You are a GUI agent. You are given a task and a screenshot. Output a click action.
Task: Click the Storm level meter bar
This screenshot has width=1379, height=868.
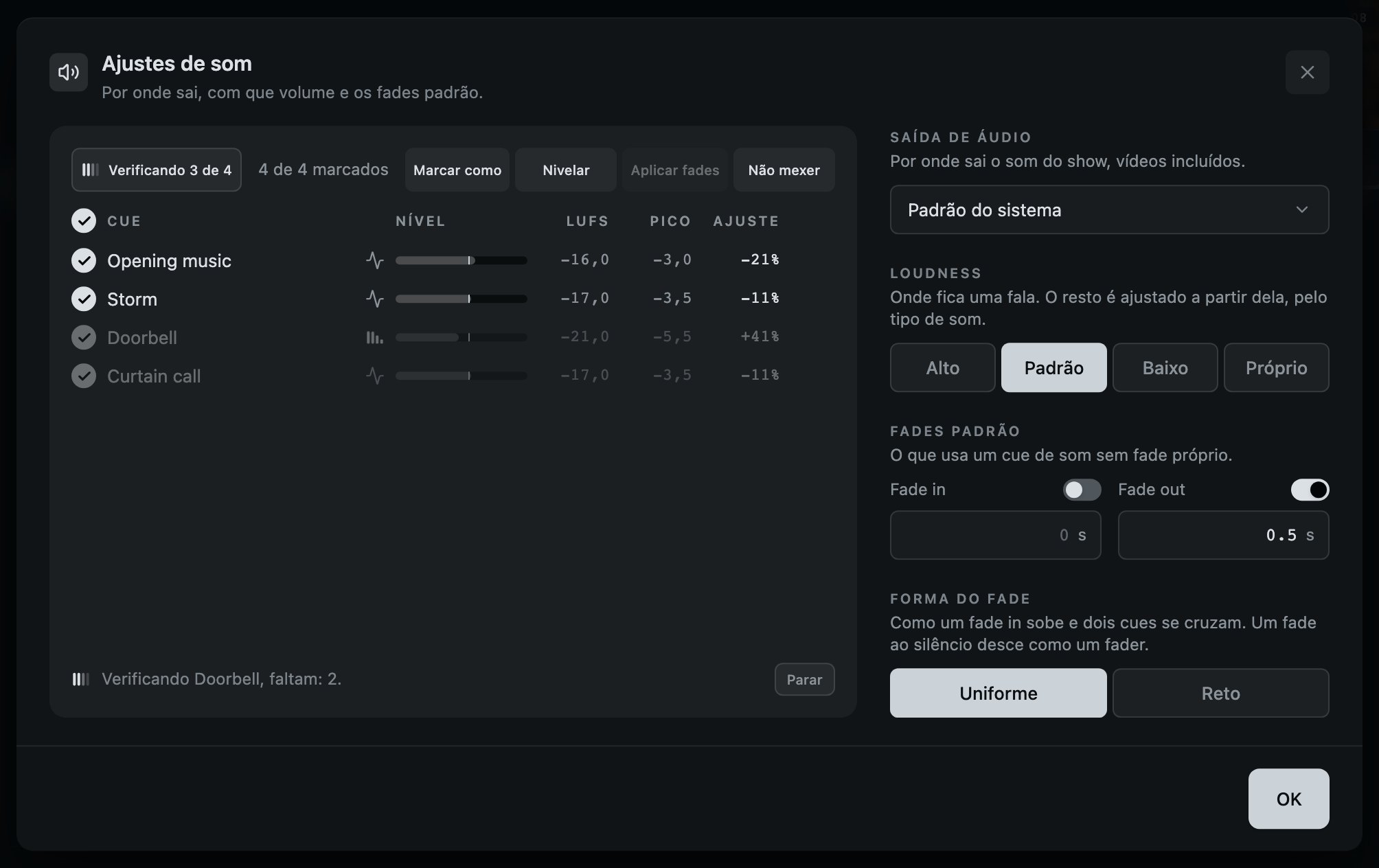point(461,299)
